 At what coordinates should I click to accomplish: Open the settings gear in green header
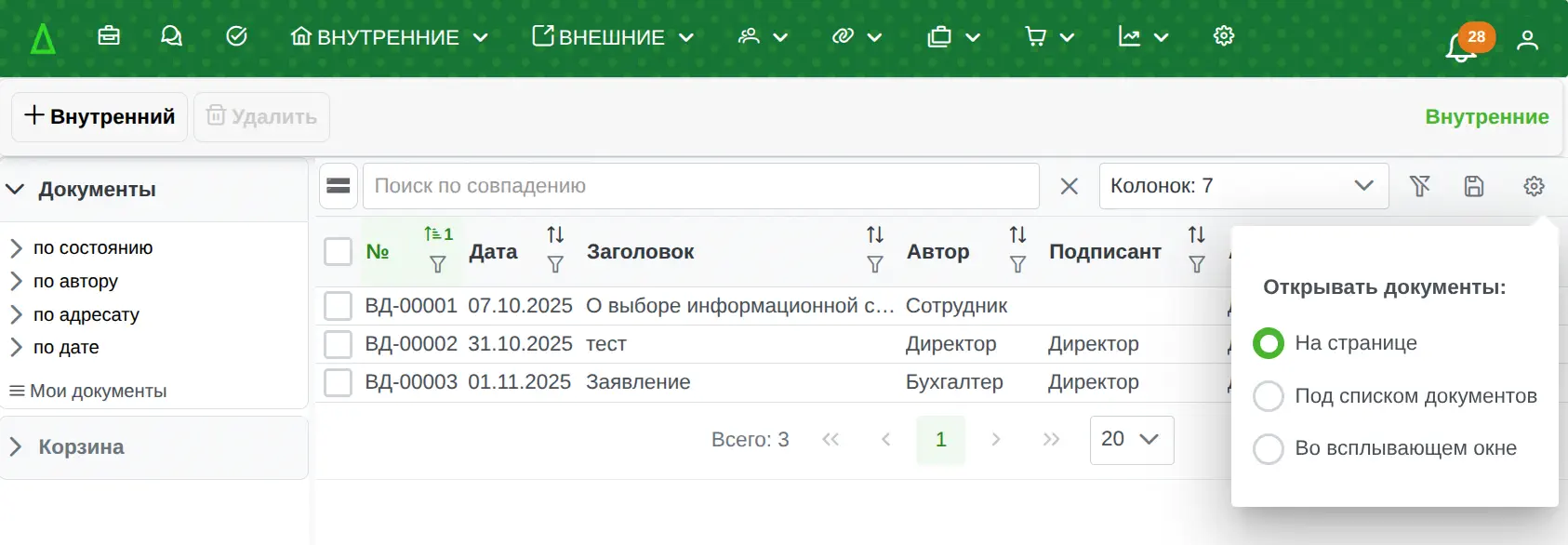click(x=1224, y=36)
